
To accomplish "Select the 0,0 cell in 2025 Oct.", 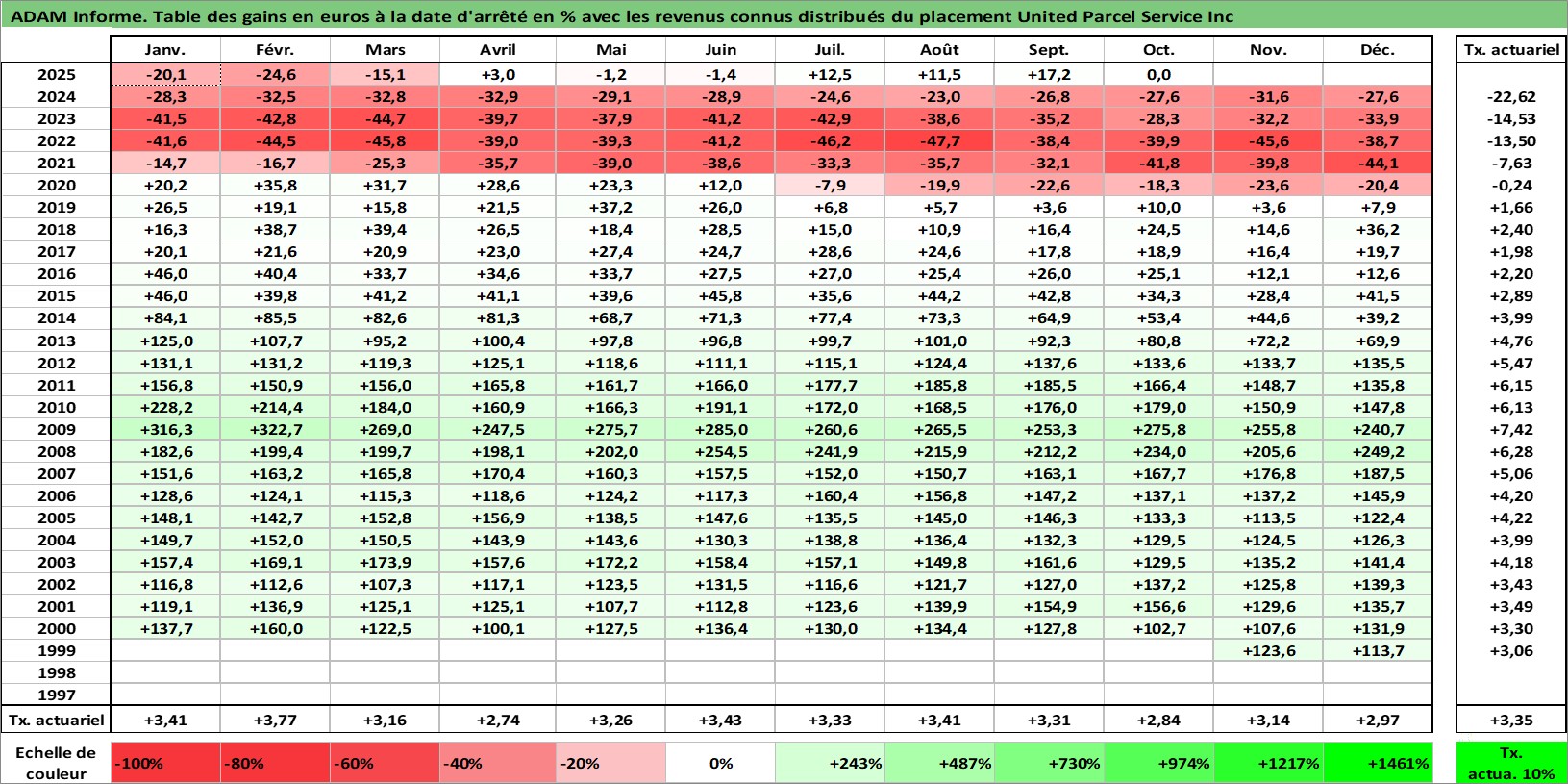I will 1158,74.
